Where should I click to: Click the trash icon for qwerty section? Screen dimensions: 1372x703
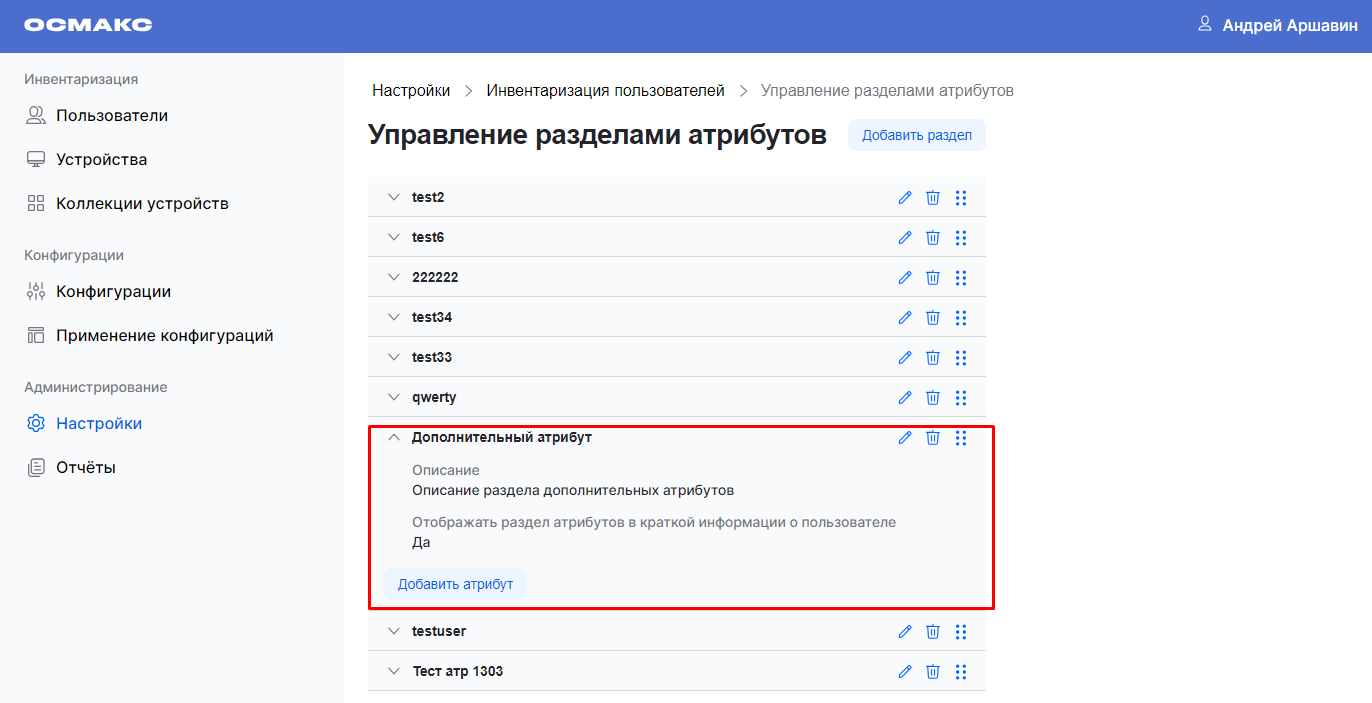point(933,398)
